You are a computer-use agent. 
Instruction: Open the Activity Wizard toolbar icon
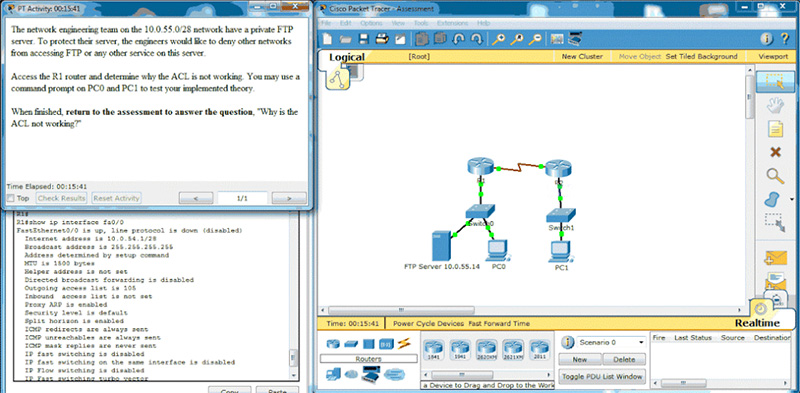click(400, 39)
